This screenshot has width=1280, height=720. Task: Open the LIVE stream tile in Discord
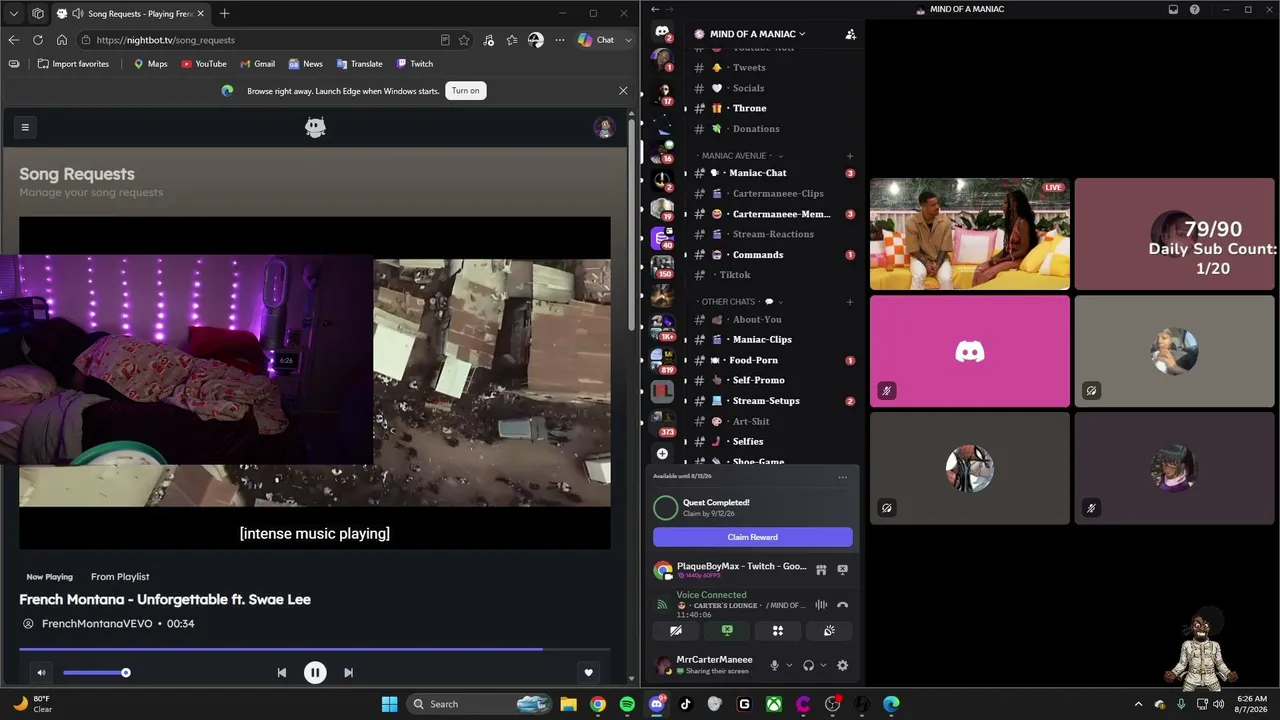(x=970, y=234)
